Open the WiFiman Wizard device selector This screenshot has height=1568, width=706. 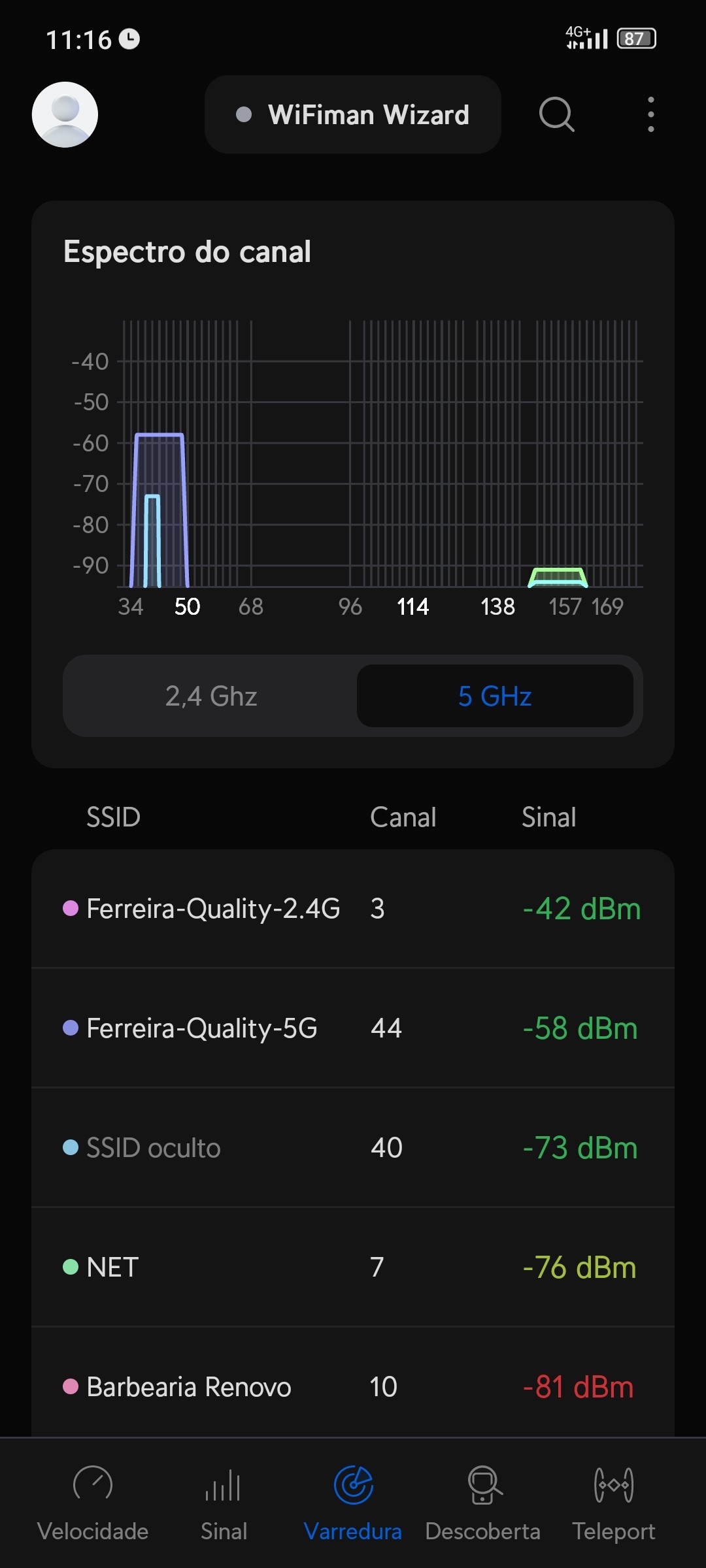coord(353,114)
